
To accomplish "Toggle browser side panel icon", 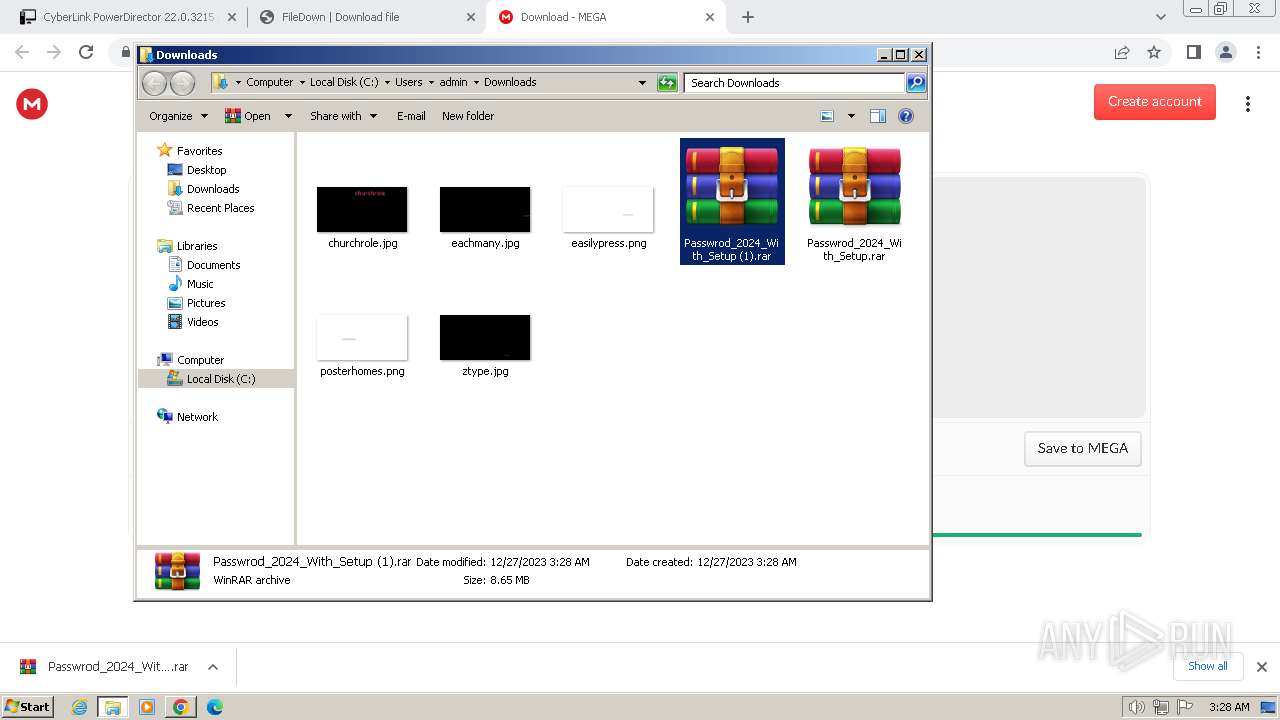I will coord(1193,52).
